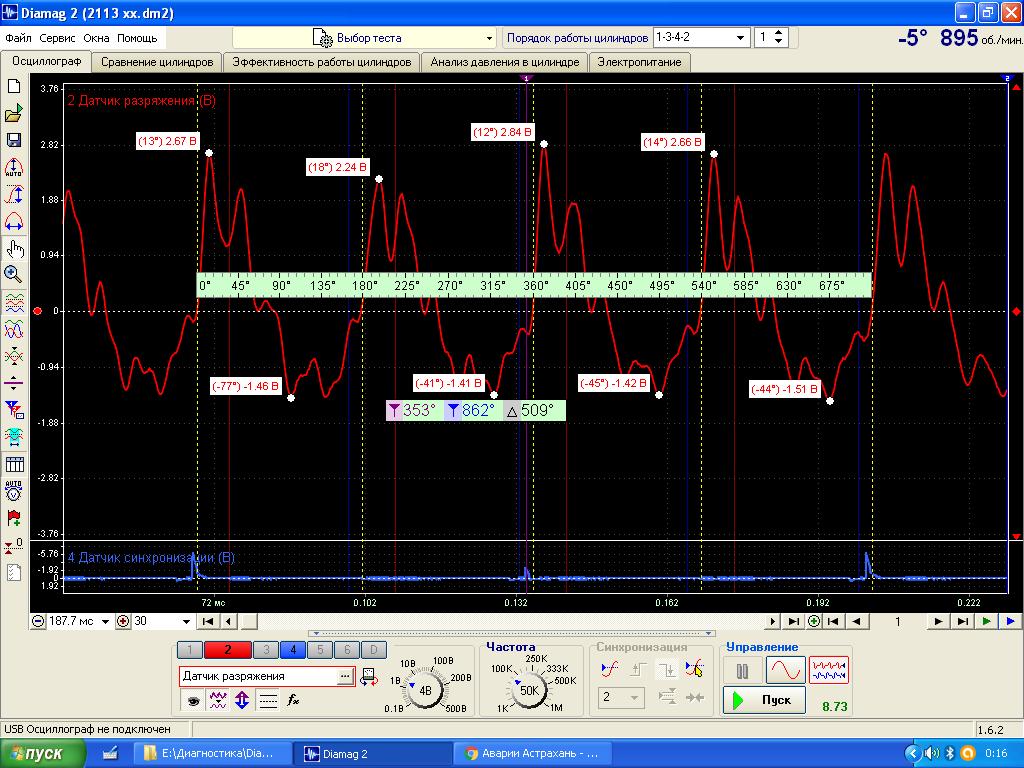
Task: Click the pause button in Управление panel
Action: point(742,670)
